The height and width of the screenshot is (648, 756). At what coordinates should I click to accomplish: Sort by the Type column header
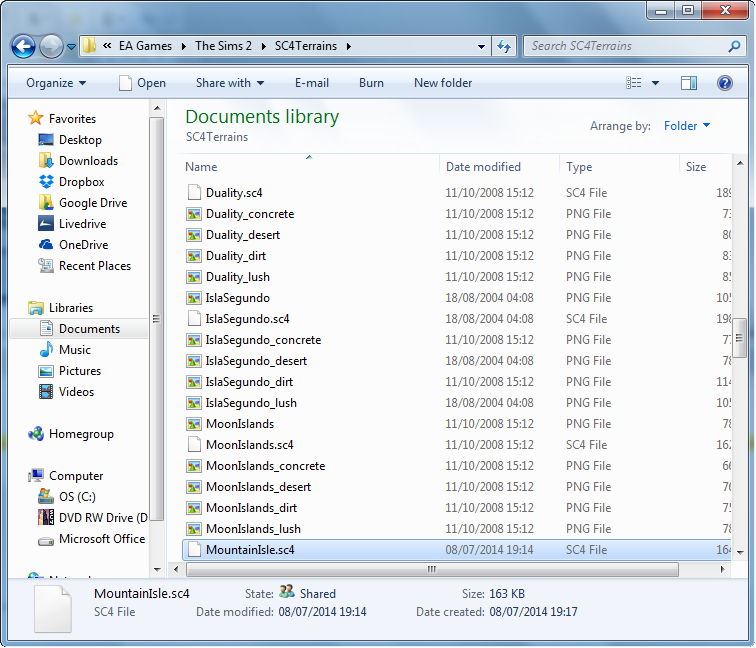619,167
